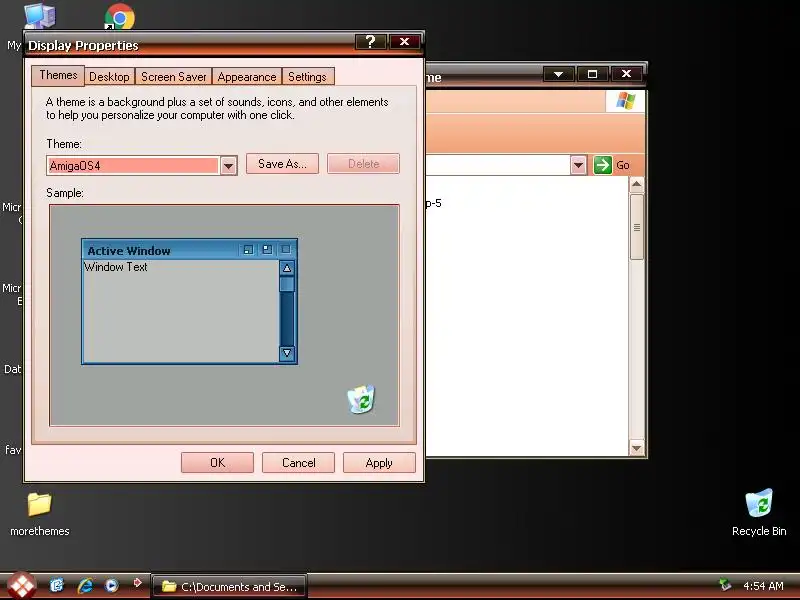Click the 4:54 AM taskbar clock

(x=763, y=586)
